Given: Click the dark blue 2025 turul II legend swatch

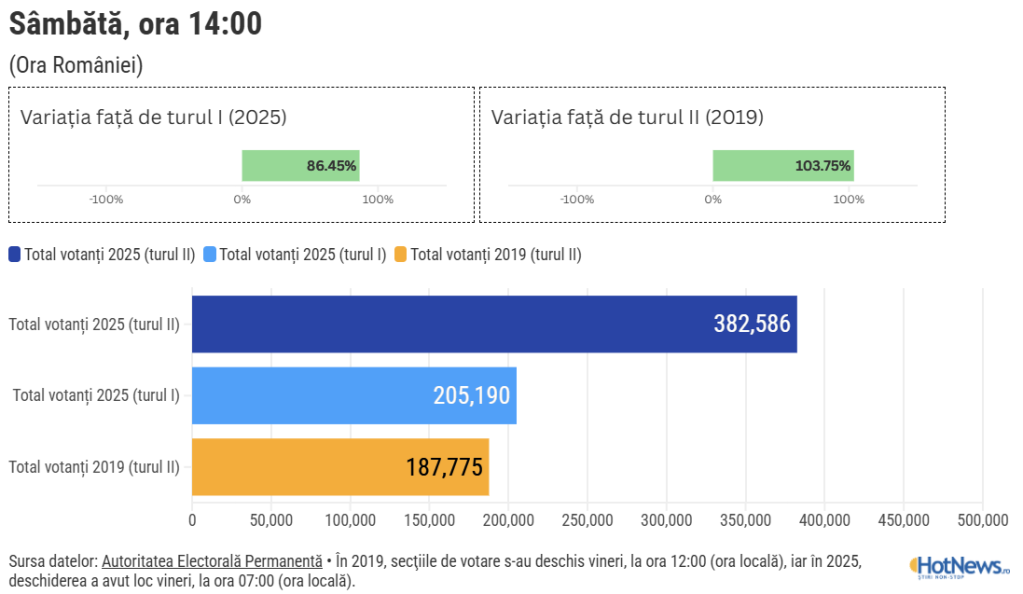Looking at the screenshot, I should tap(15, 254).
